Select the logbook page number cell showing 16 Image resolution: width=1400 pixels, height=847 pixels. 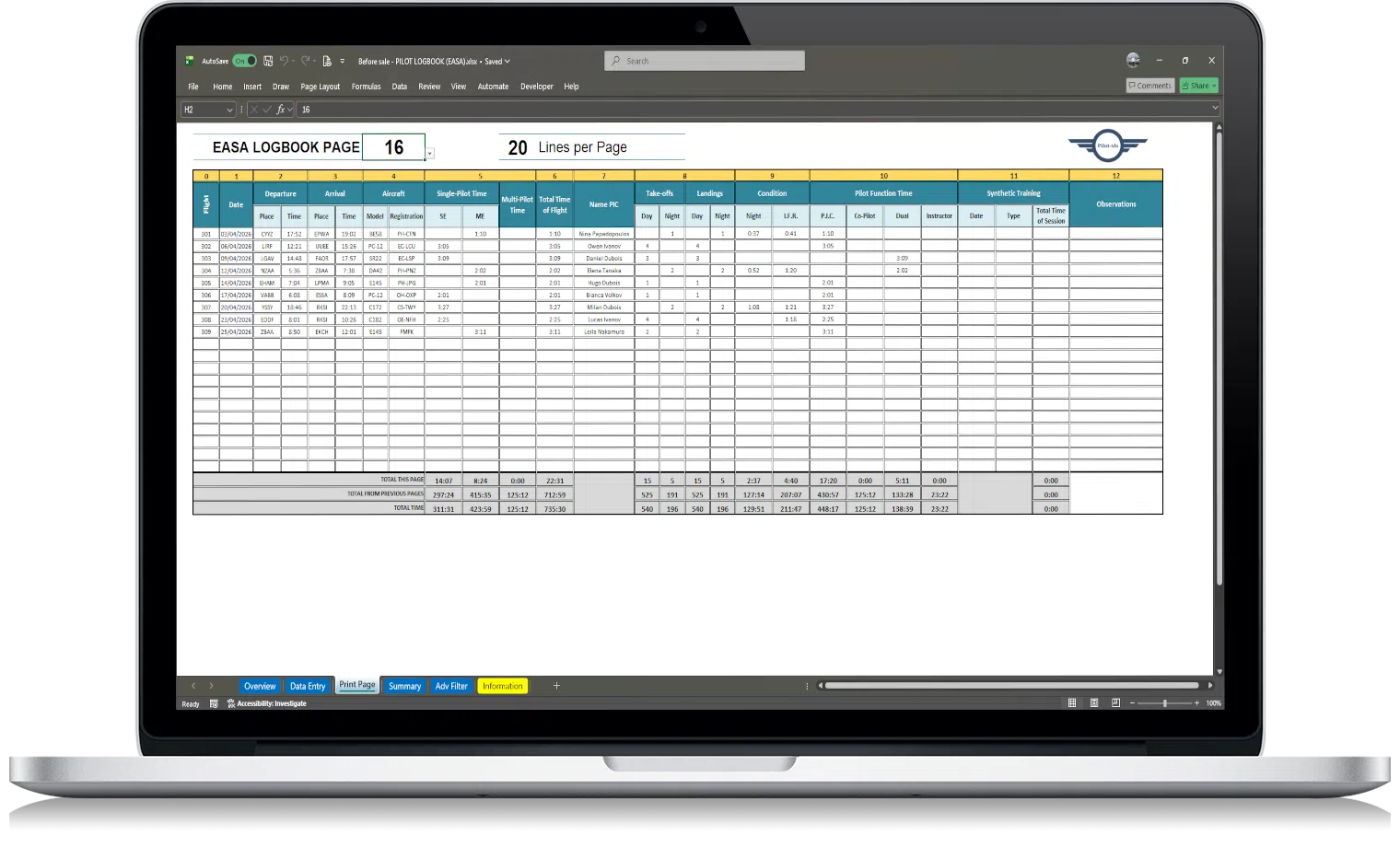[393, 147]
